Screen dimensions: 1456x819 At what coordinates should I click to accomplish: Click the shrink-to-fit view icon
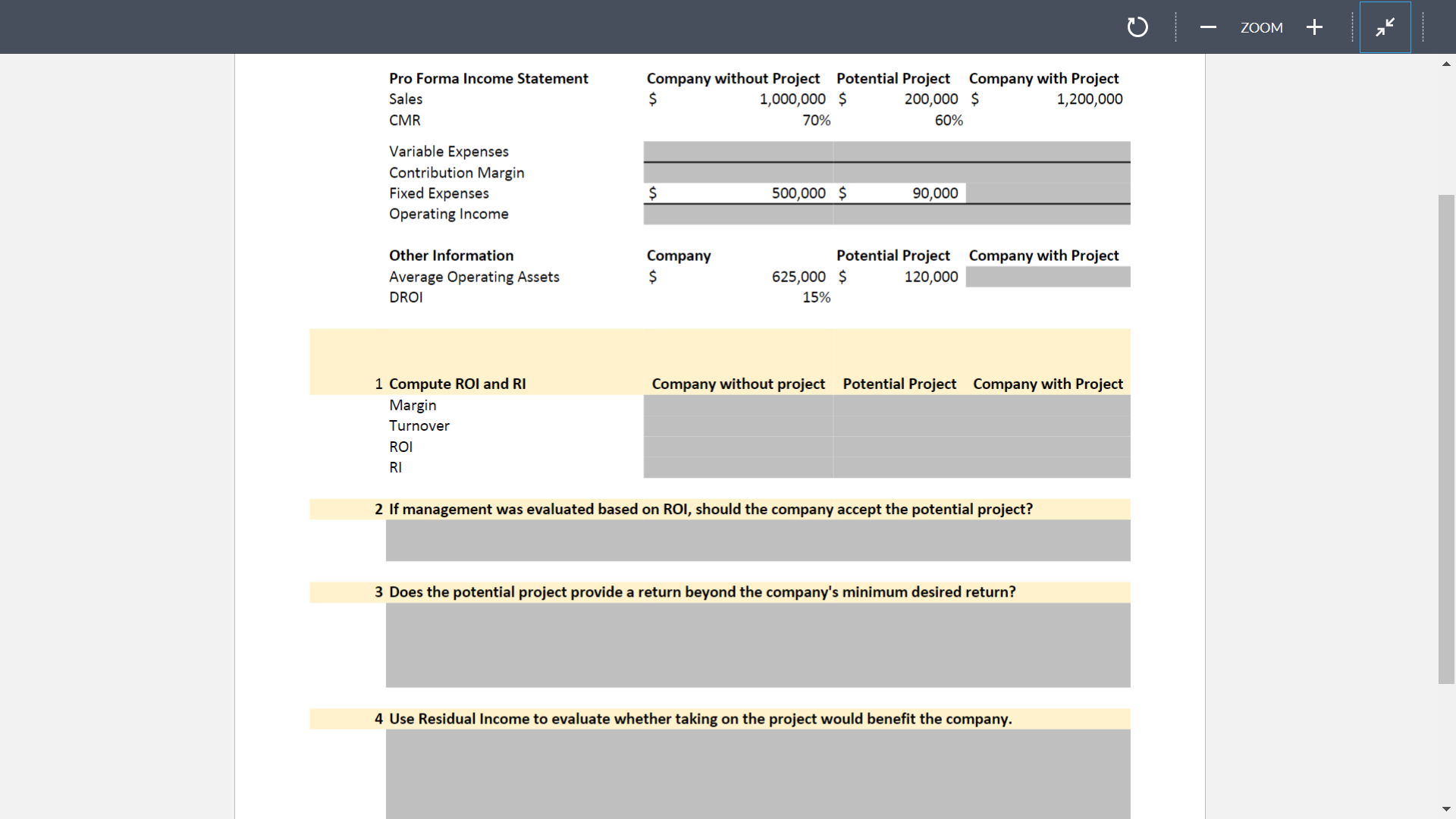point(1385,27)
